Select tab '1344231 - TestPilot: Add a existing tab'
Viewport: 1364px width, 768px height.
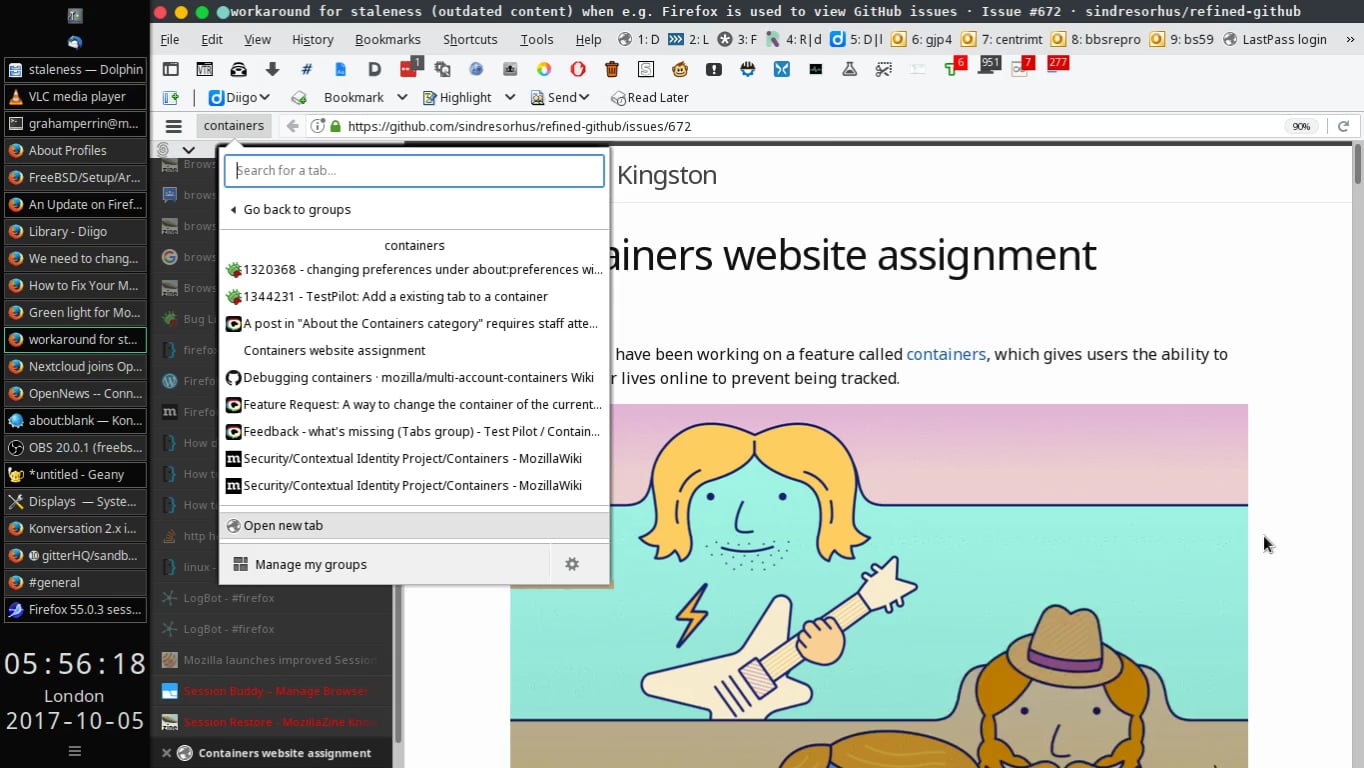pos(414,296)
